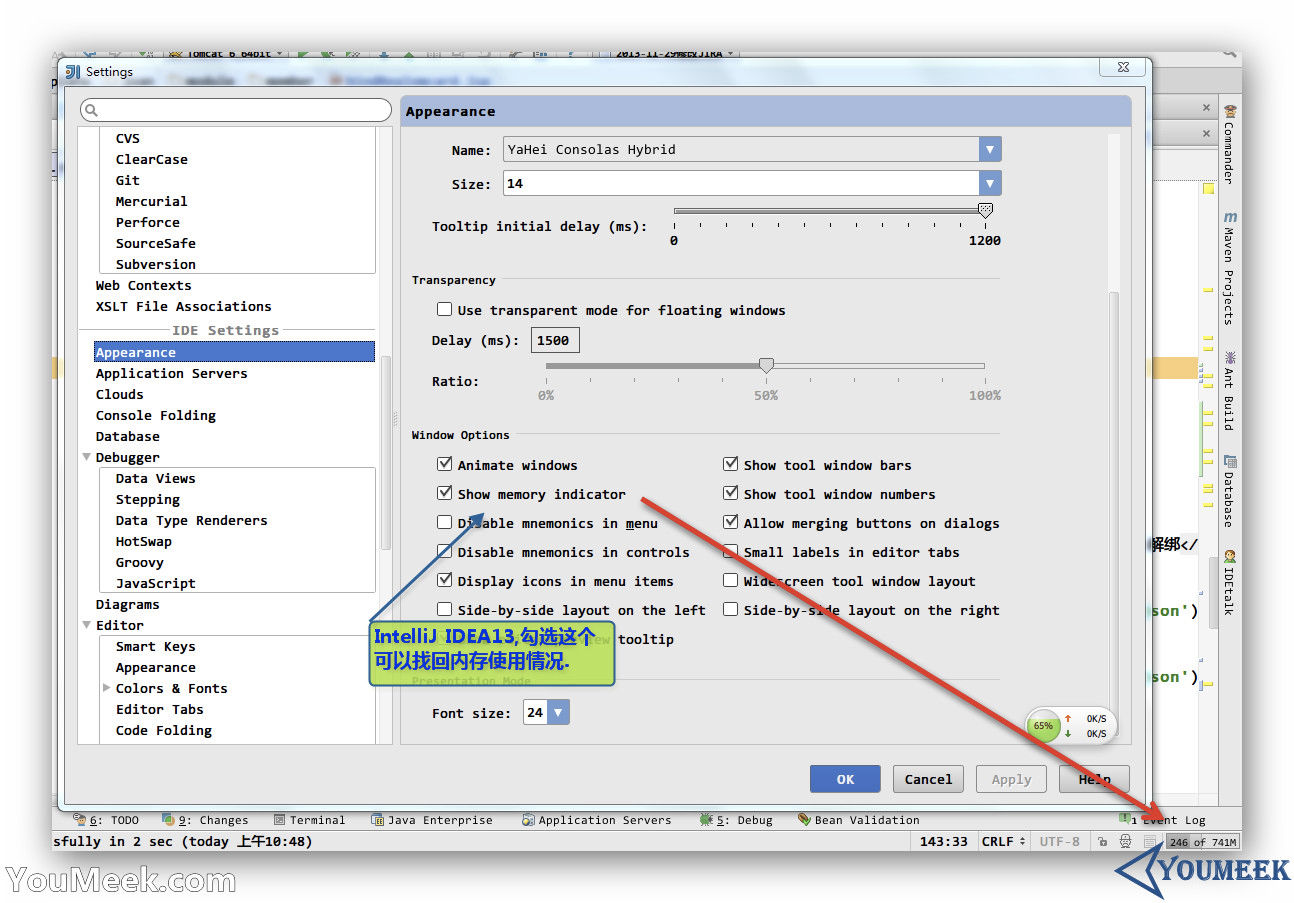Open the Debug tool window
1294x903 pixels.
(x=736, y=820)
